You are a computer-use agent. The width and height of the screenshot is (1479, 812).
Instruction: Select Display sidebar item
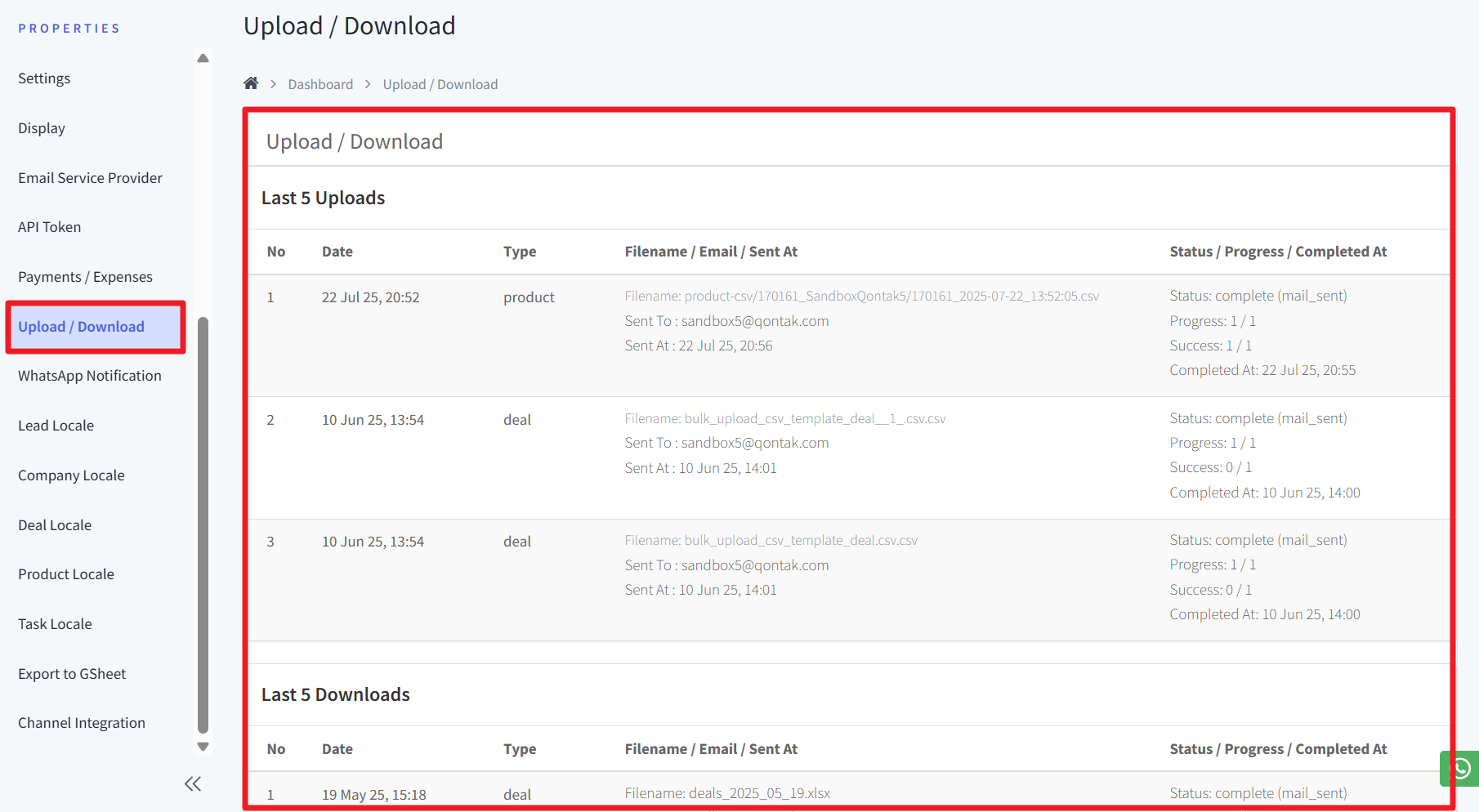[42, 128]
